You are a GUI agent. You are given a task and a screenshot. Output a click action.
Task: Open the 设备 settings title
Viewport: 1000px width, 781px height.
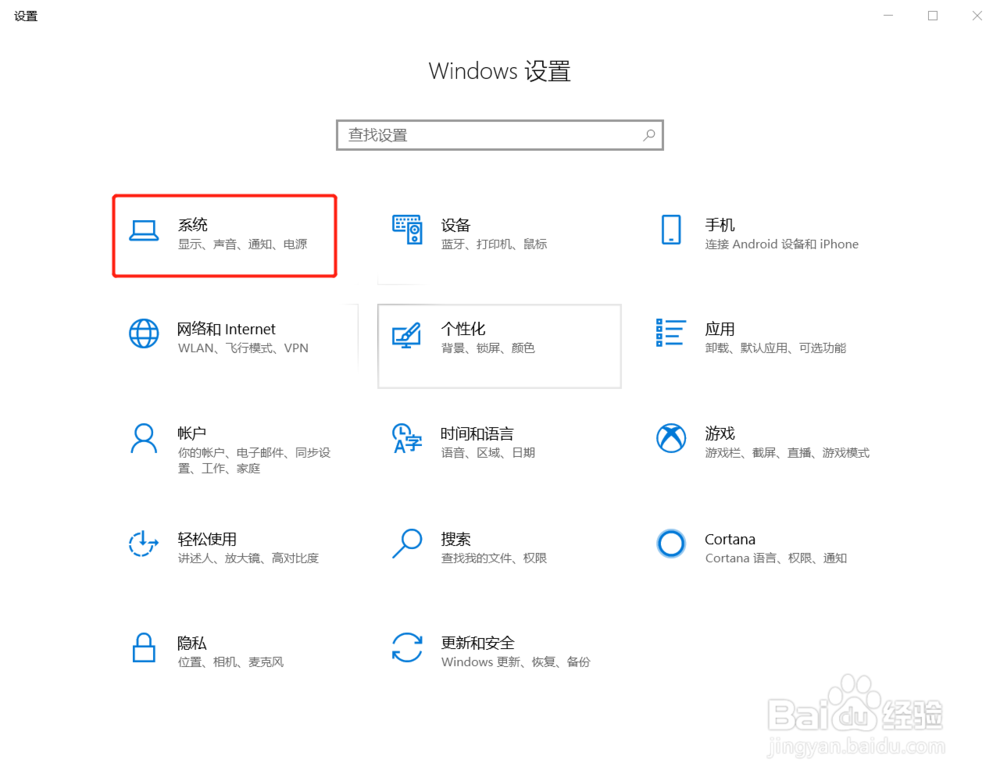pos(456,225)
